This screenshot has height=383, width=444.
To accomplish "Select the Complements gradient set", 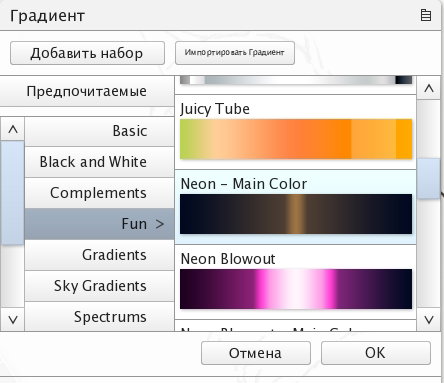I will point(99,193).
